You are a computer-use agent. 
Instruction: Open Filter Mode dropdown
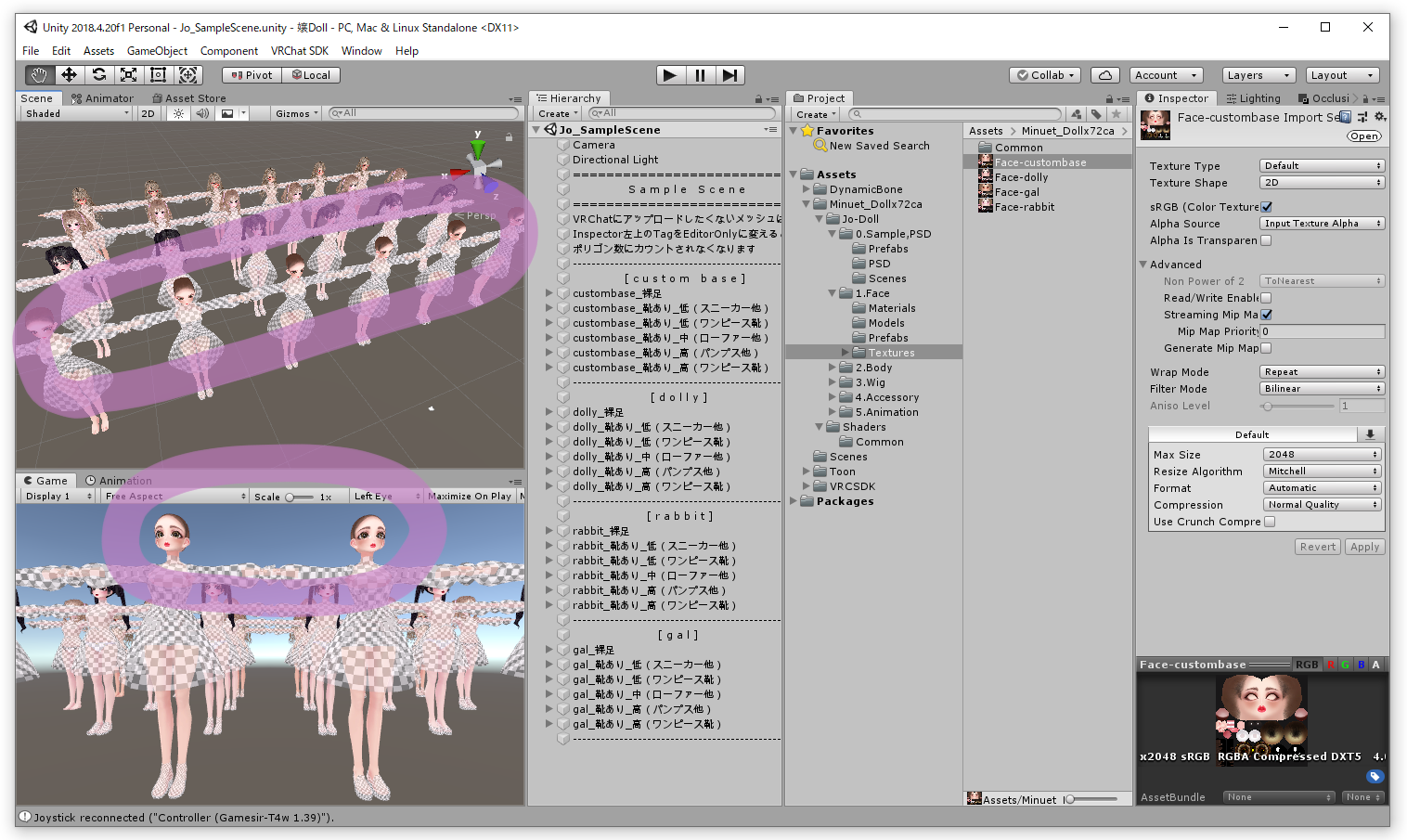coord(1322,389)
